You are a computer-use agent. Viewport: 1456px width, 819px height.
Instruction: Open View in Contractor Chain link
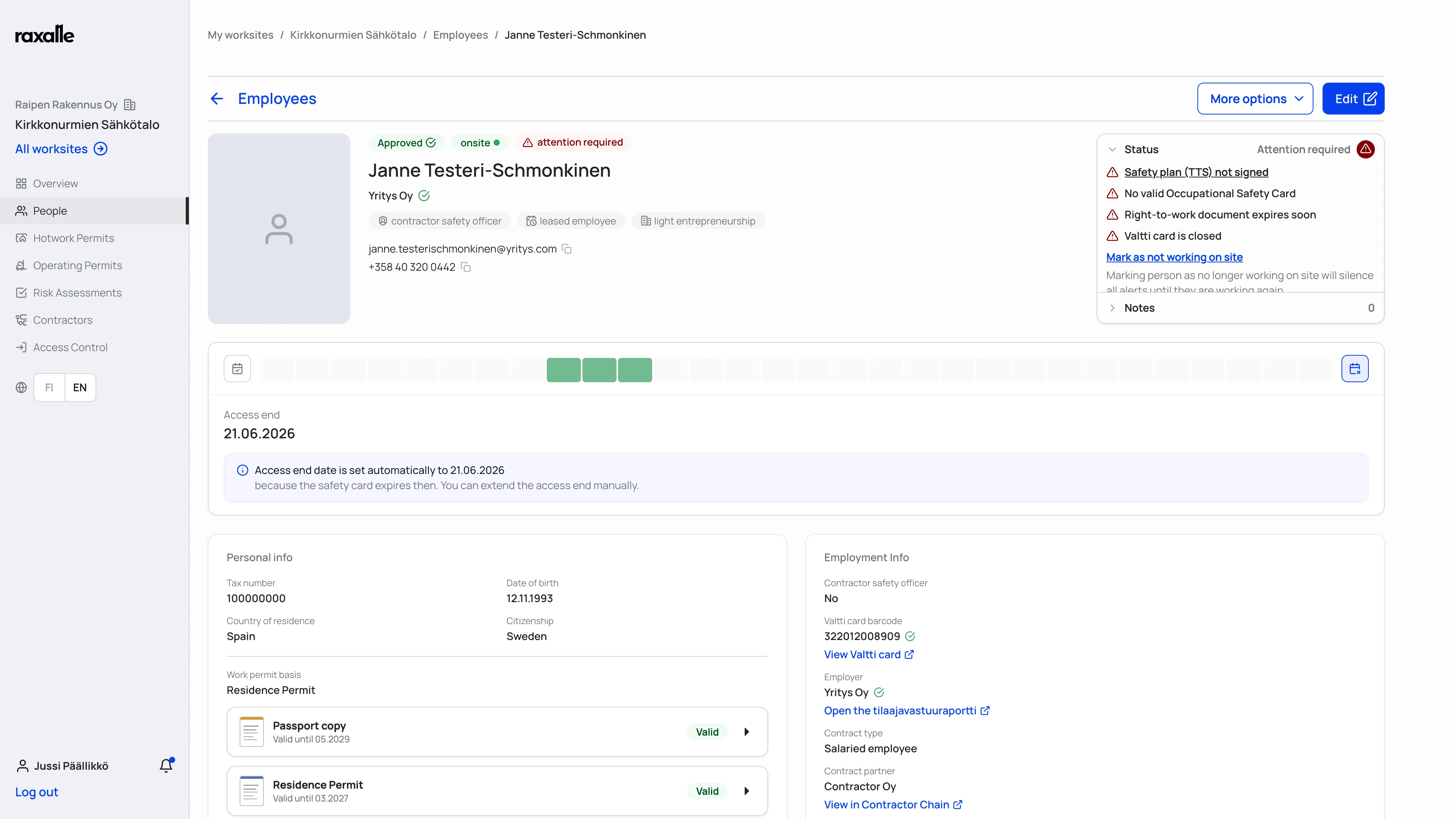coord(893,804)
